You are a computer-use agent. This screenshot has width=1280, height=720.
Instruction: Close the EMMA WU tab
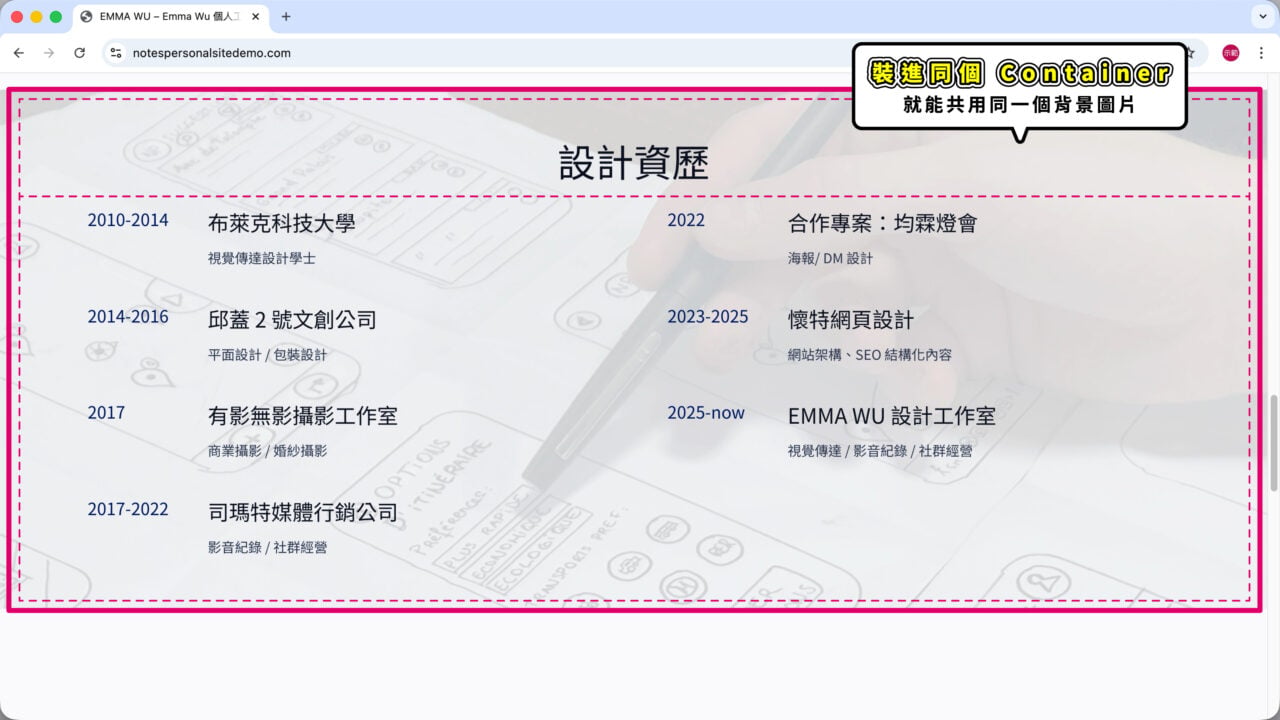click(x=255, y=17)
